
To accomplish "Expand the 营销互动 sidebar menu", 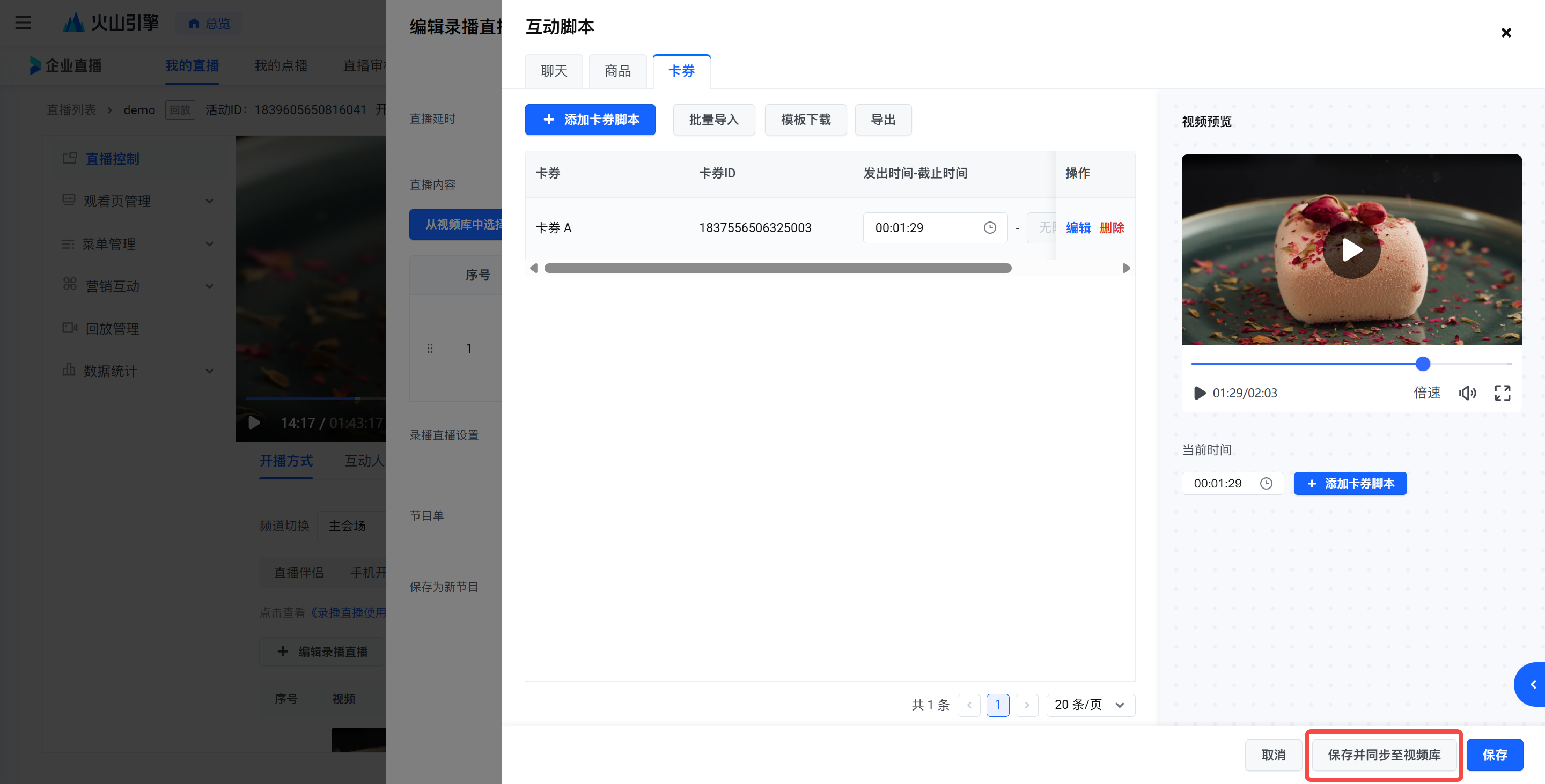I will click(138, 286).
